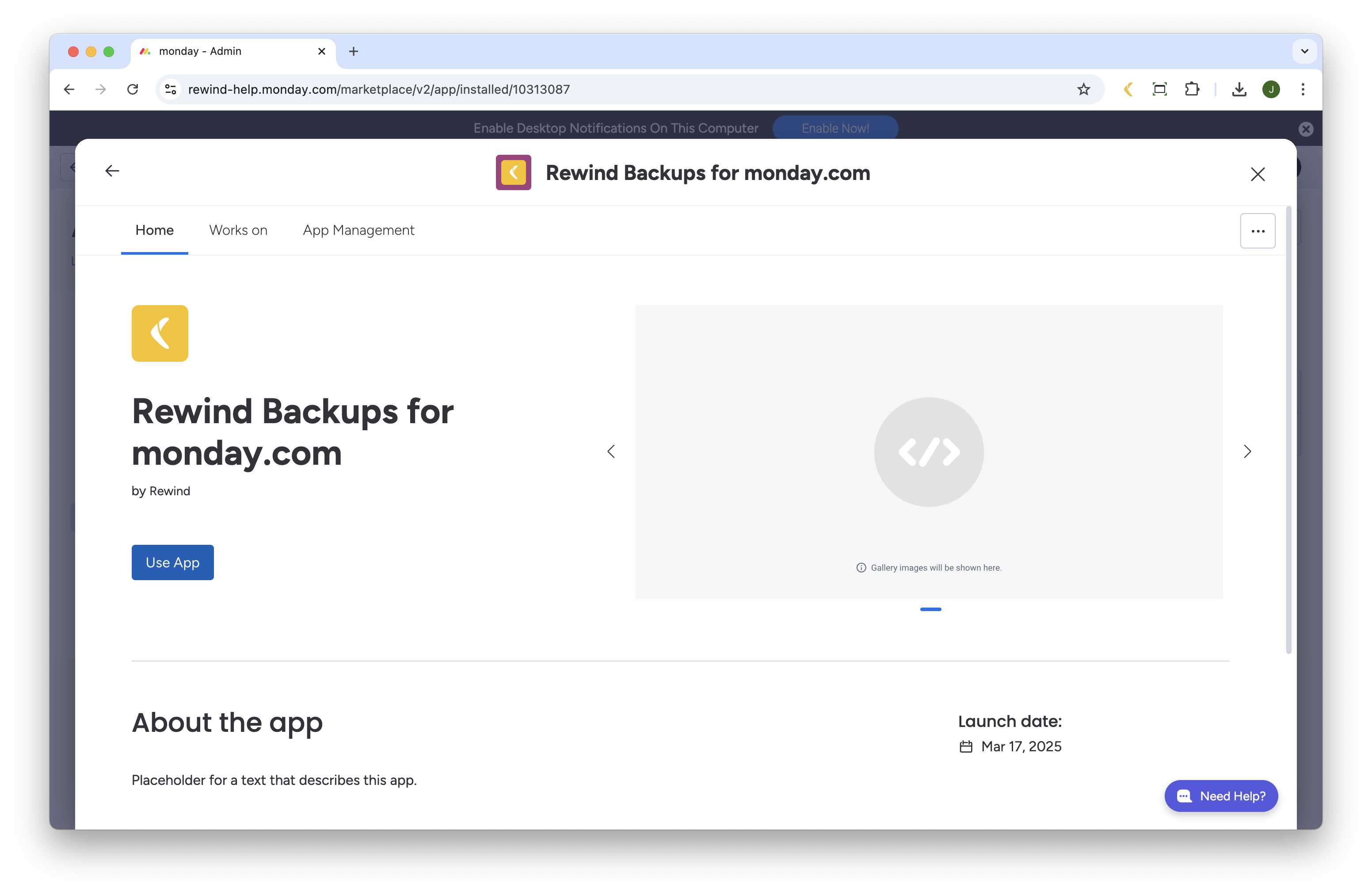Click the purple Rewind logo in header

click(513, 172)
